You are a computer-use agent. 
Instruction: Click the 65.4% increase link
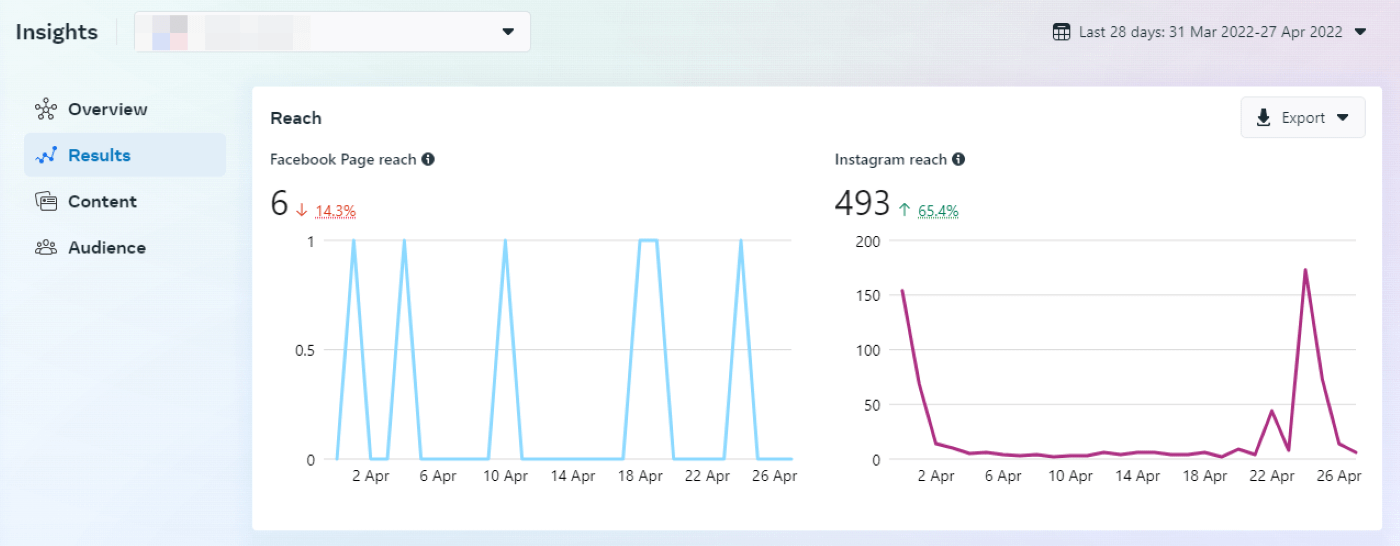point(939,211)
